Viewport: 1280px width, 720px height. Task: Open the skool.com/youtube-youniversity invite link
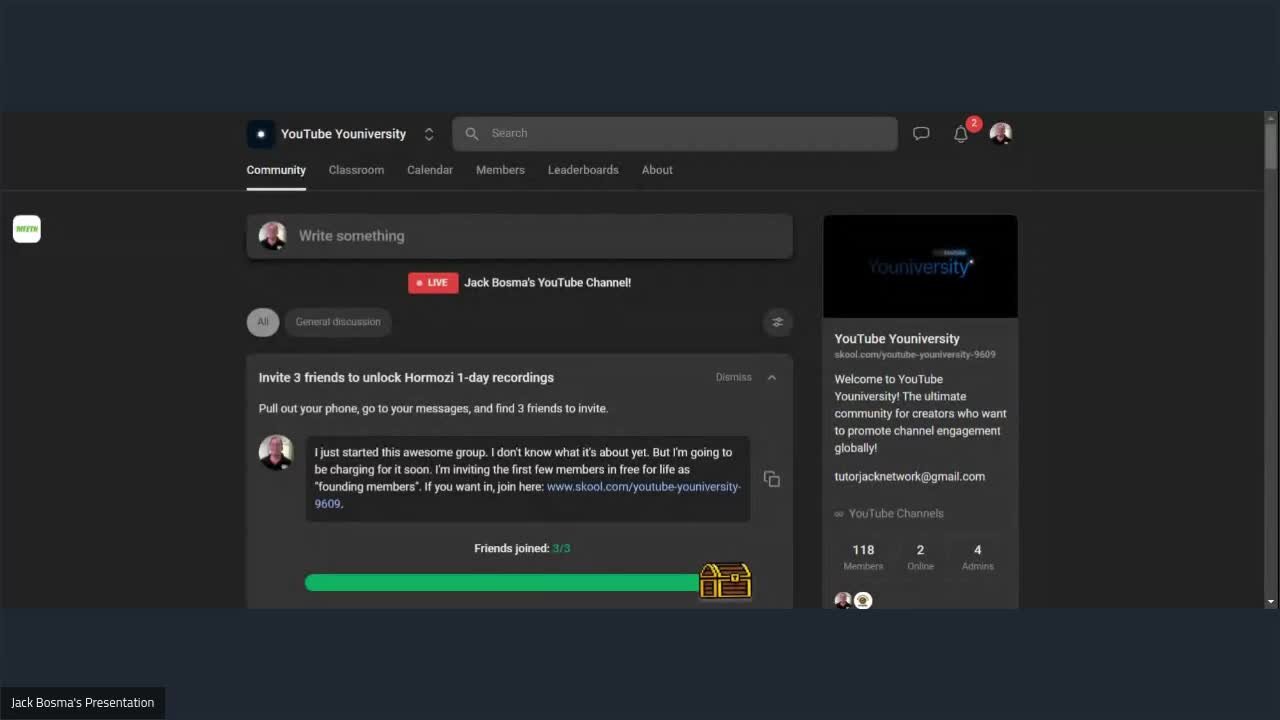coord(643,487)
